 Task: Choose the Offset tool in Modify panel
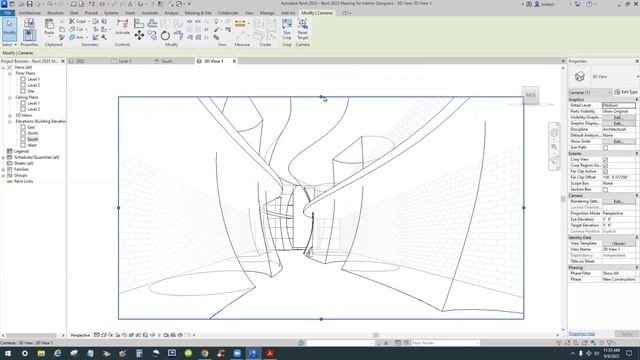(152, 23)
